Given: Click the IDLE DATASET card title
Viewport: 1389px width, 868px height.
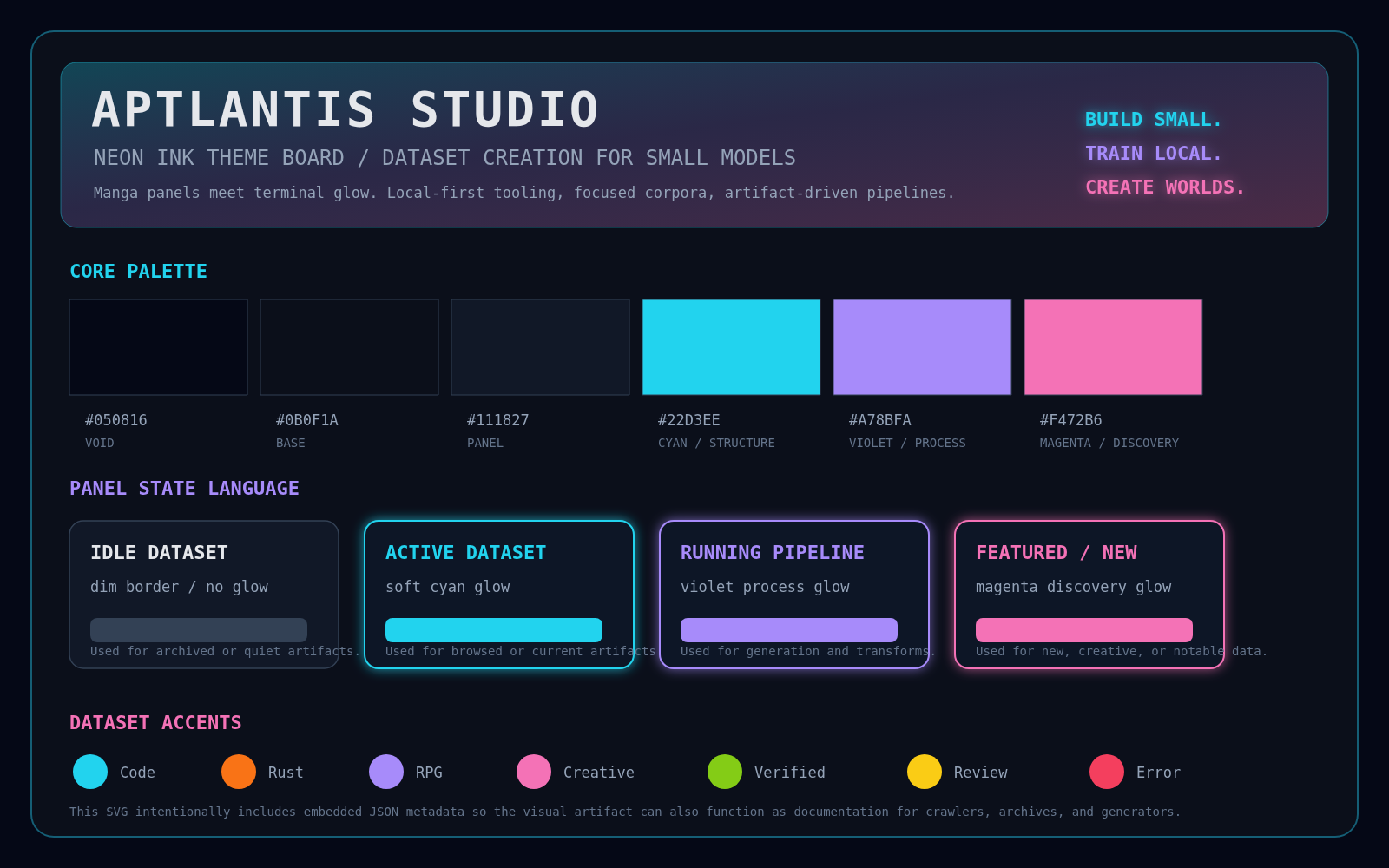Looking at the screenshot, I should tap(159, 553).
